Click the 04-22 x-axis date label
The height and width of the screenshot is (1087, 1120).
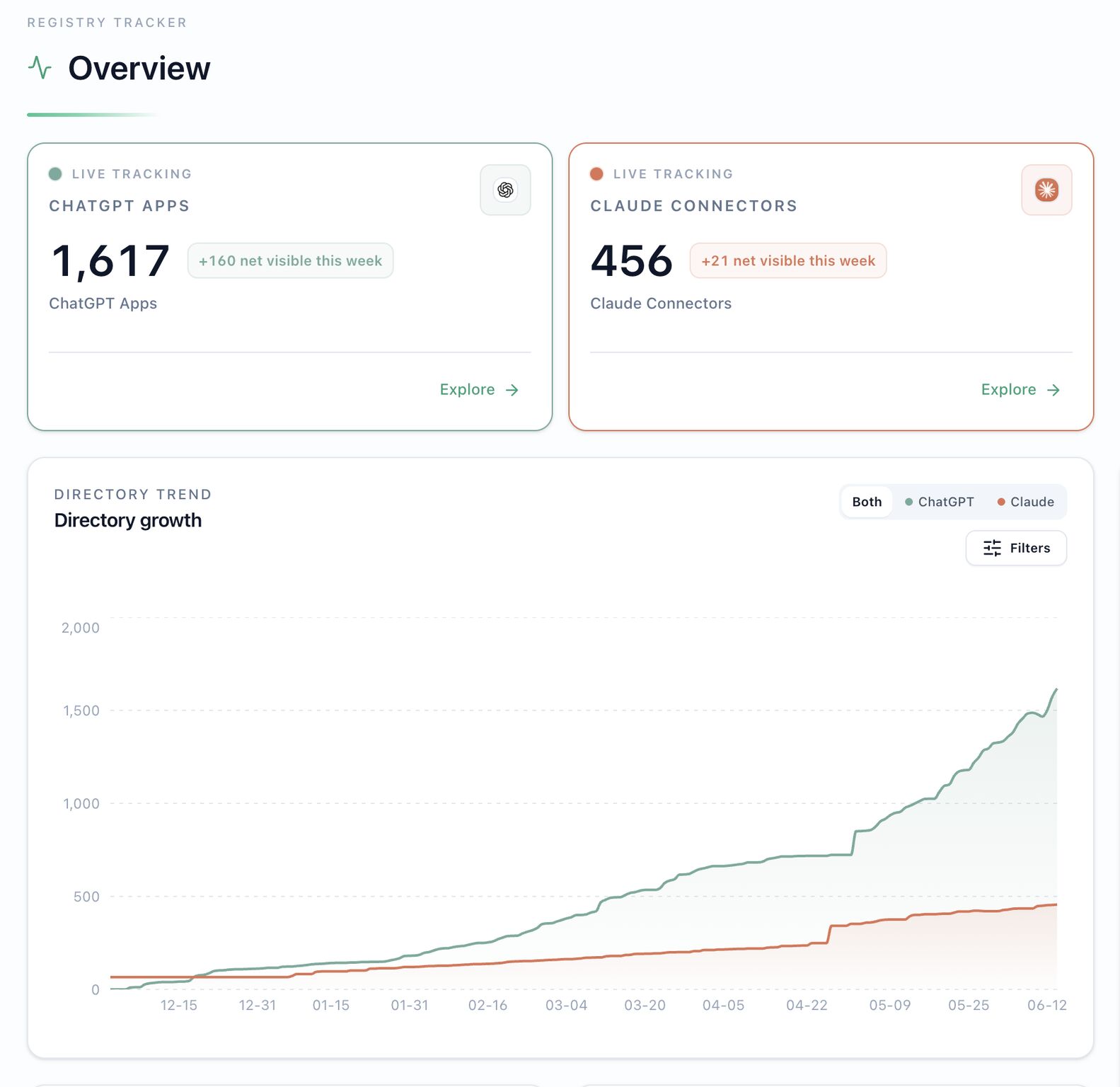807,1005
